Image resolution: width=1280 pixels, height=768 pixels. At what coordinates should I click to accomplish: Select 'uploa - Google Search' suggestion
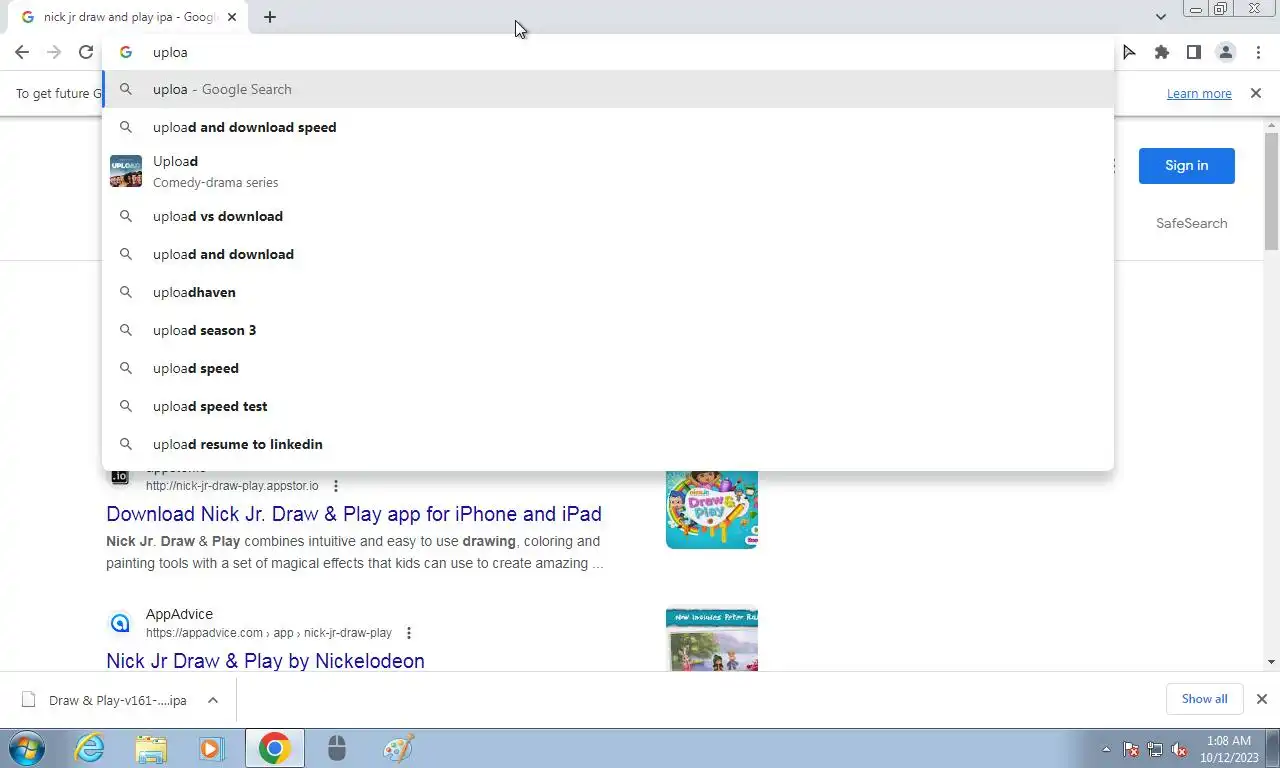point(608,89)
